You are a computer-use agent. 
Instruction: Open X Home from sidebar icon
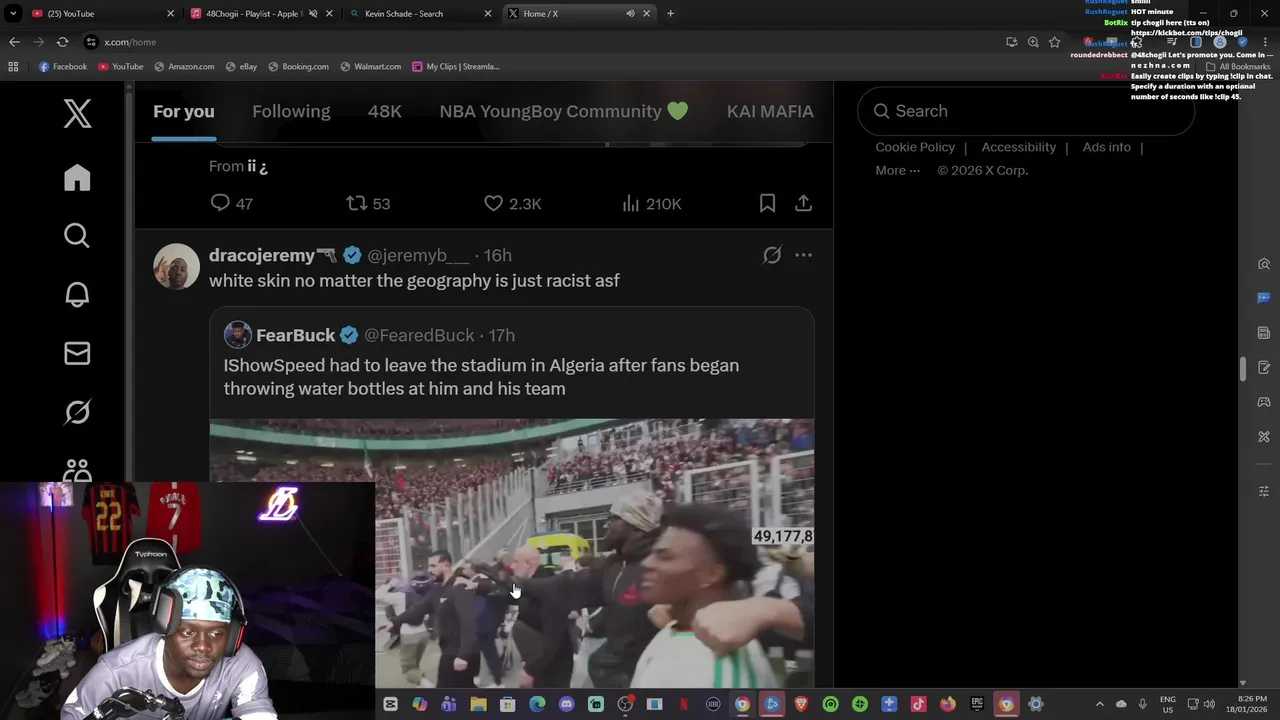click(x=77, y=177)
